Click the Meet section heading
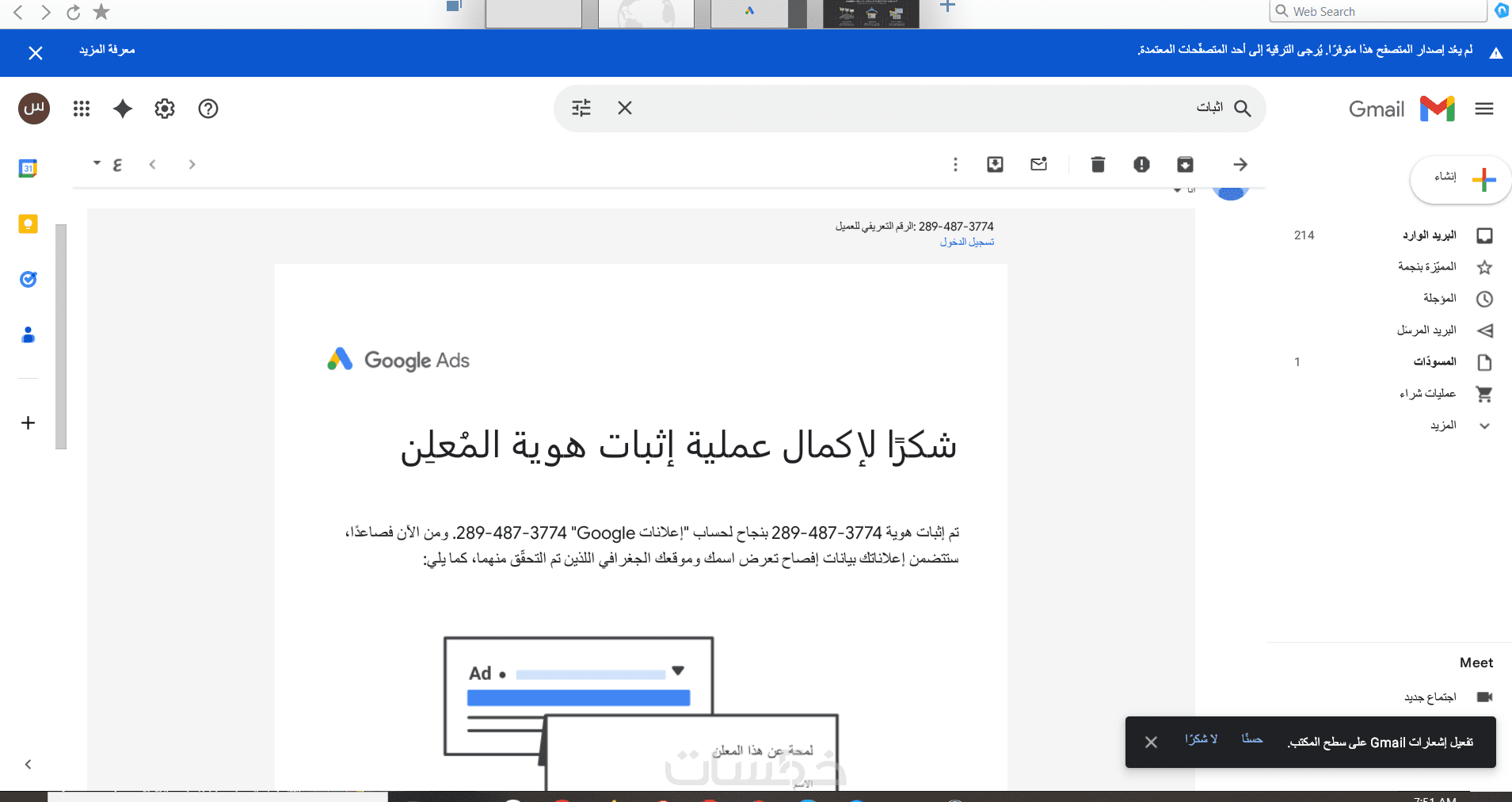The image size is (1512, 802). coord(1476,663)
